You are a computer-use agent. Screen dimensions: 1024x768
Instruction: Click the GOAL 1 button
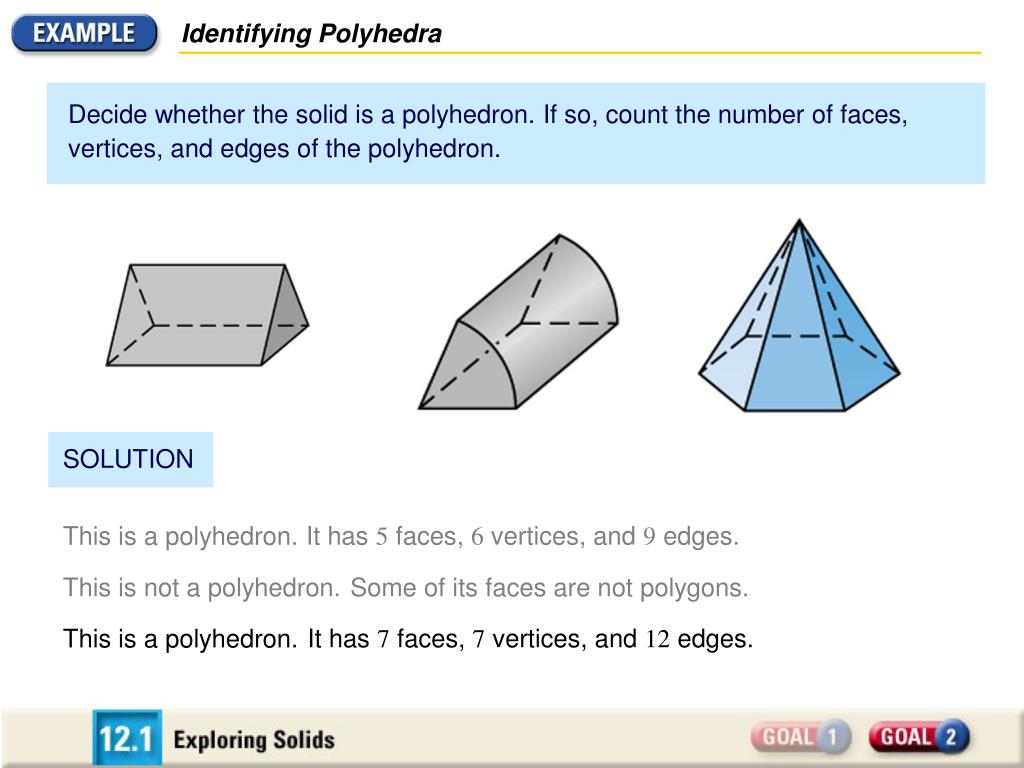tap(801, 737)
